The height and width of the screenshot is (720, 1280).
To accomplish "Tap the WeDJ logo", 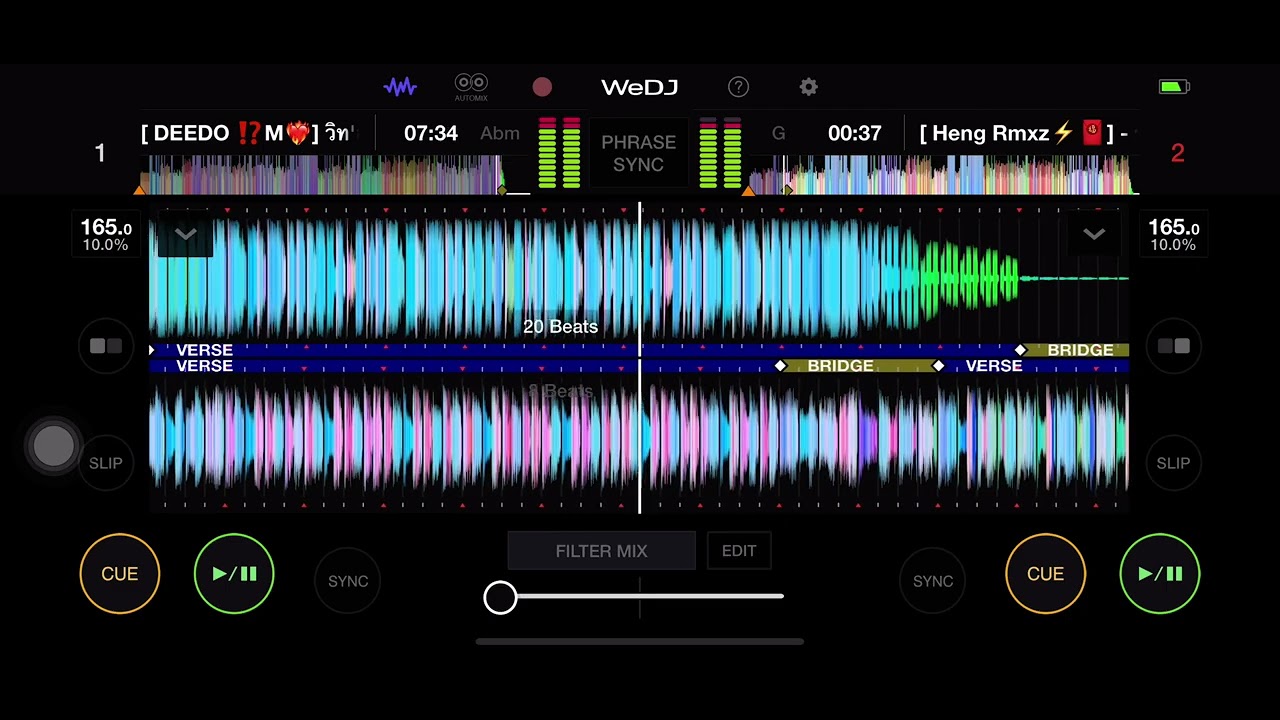I will point(639,87).
